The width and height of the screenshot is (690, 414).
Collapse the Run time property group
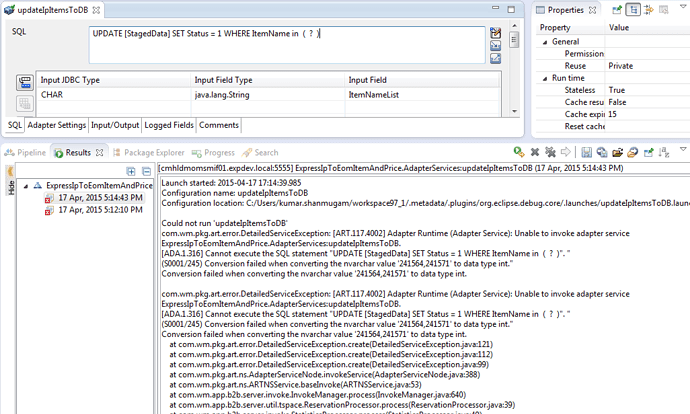click(x=545, y=78)
